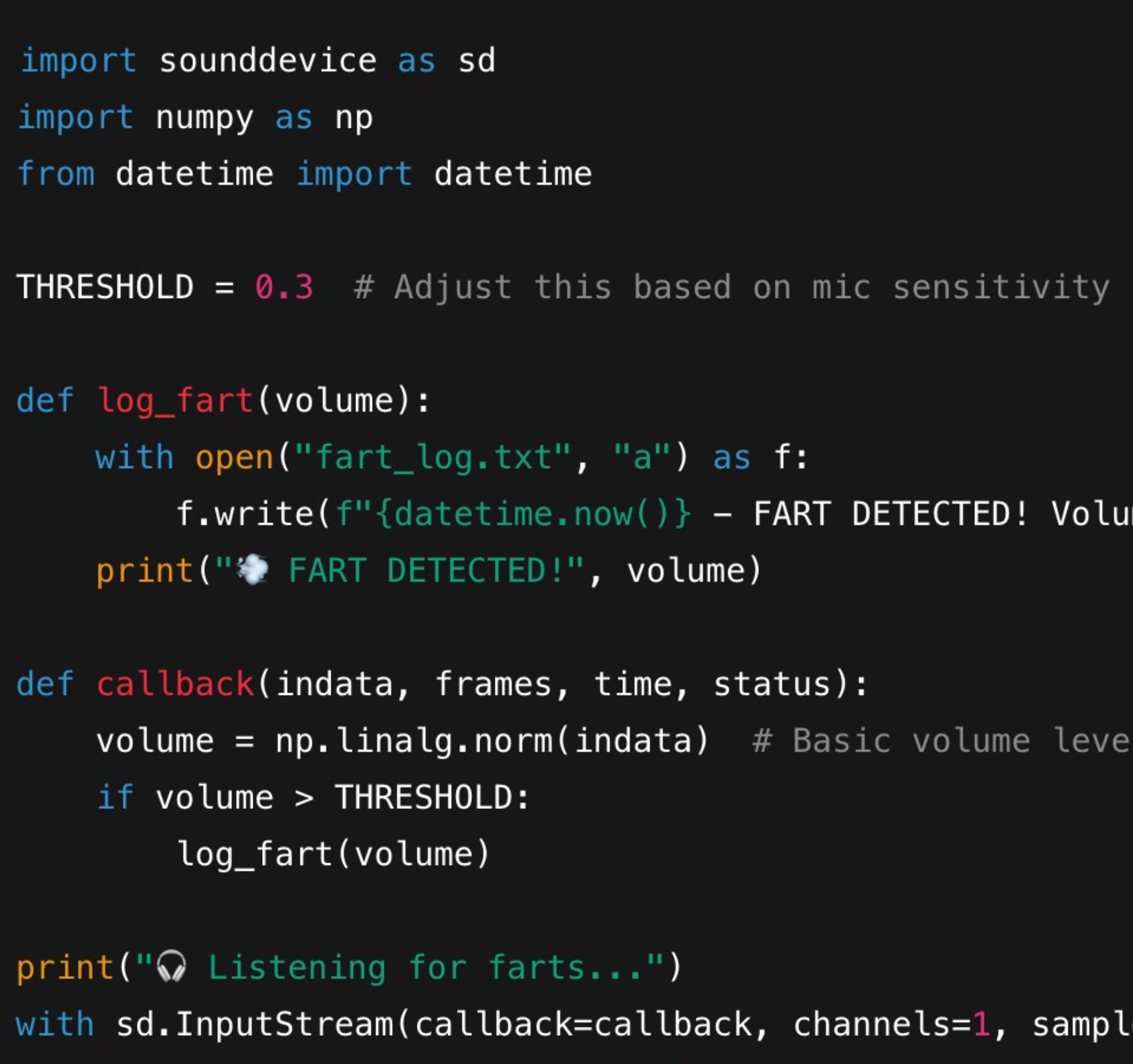Click the log_fart(volume) call under the if

[x=333, y=854]
